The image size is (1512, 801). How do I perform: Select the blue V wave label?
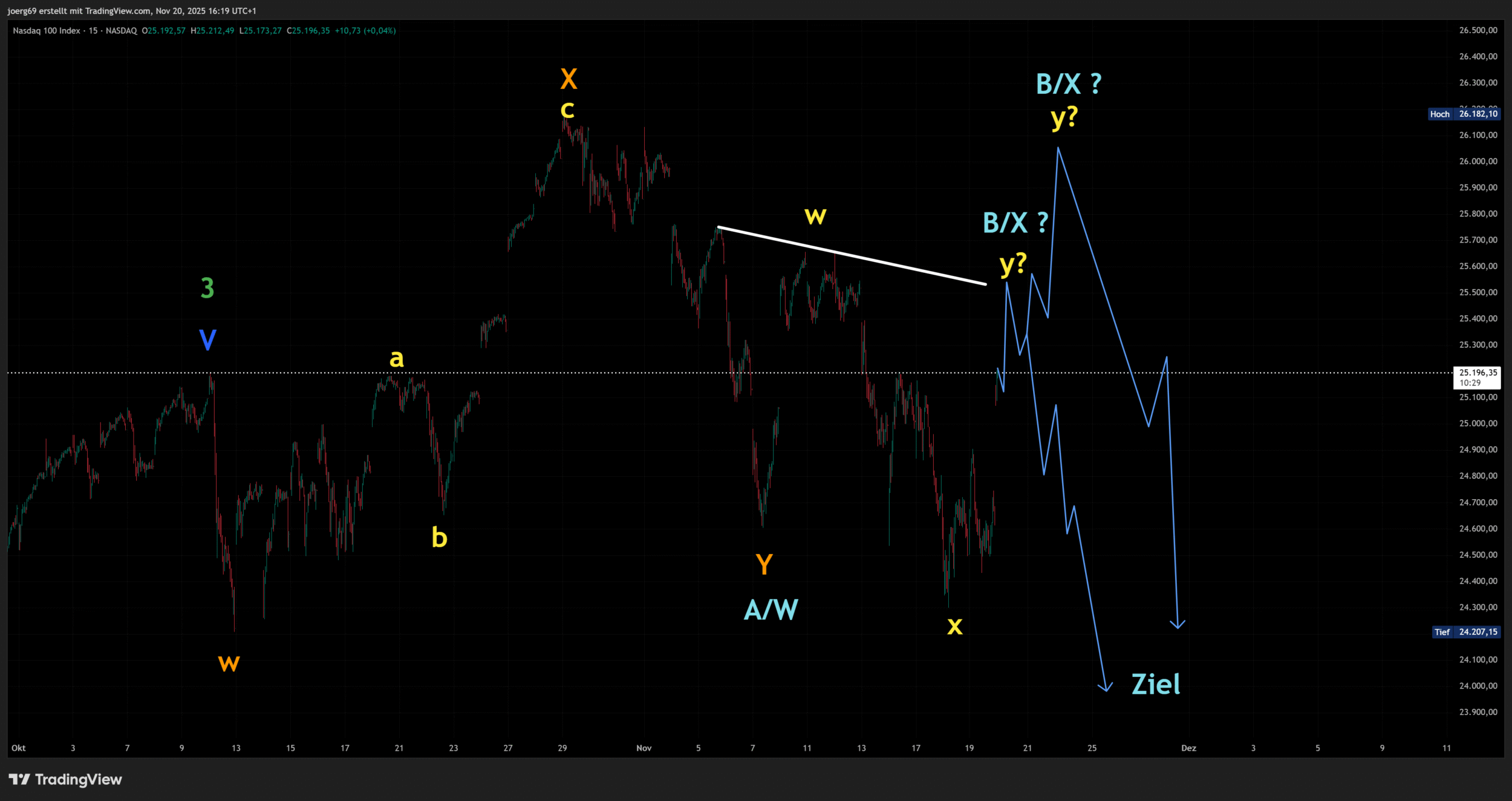[207, 340]
